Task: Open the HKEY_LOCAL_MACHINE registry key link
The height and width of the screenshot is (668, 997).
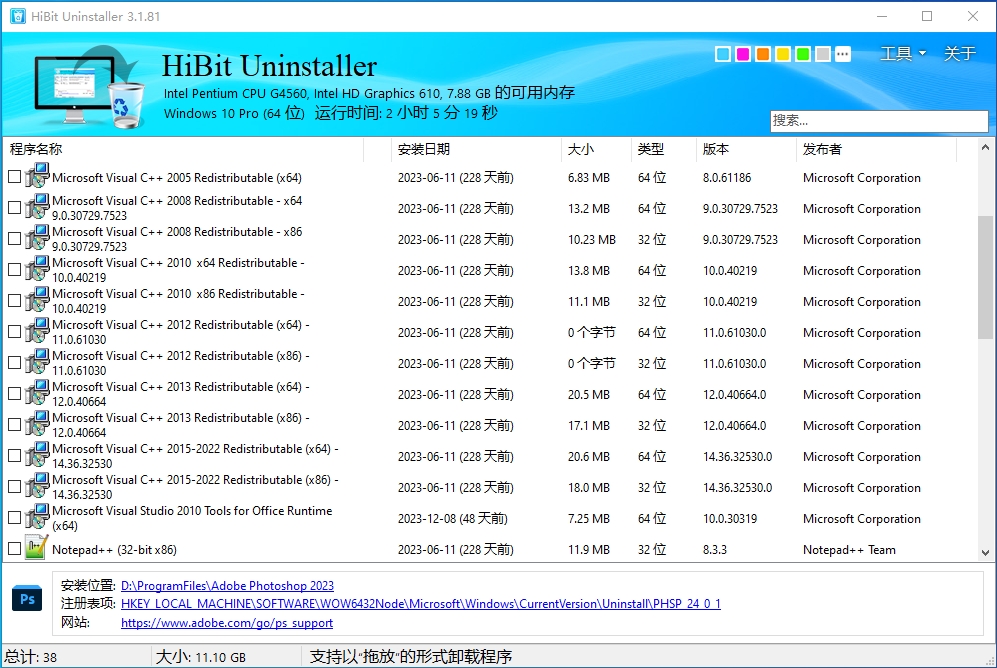Action: click(421, 604)
